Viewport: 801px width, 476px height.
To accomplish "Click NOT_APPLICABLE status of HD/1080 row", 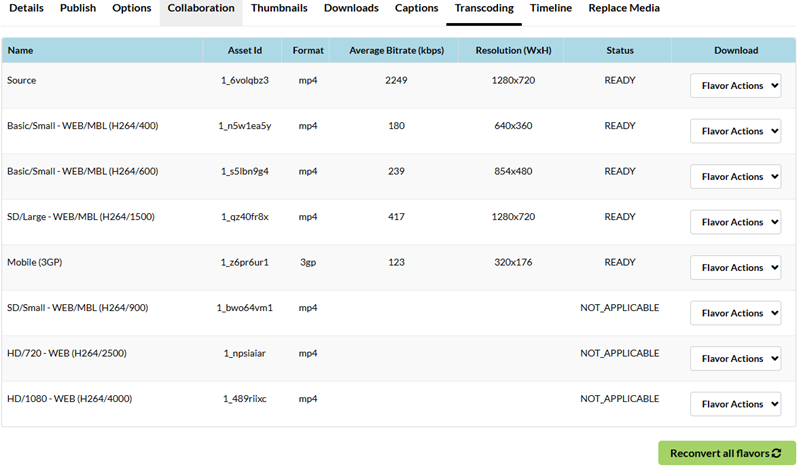I will 620,398.
